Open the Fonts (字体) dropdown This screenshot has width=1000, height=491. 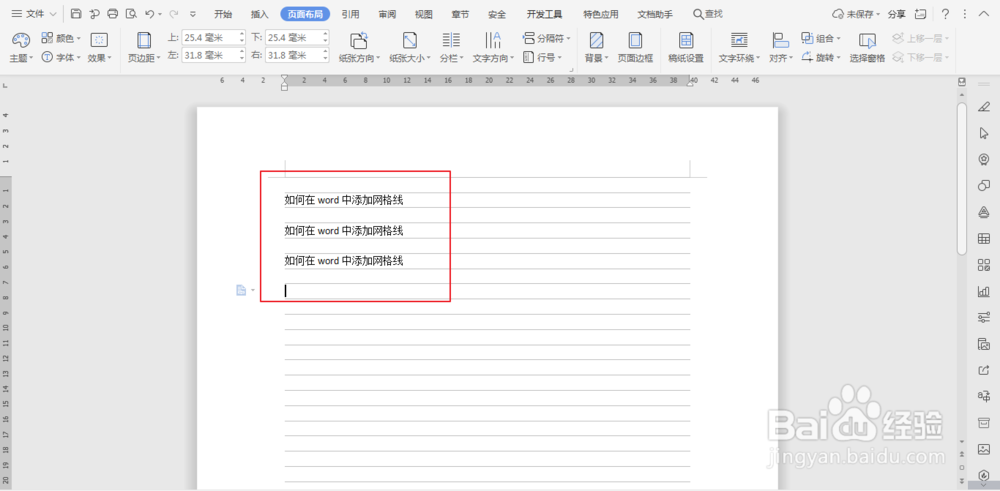click(61, 57)
